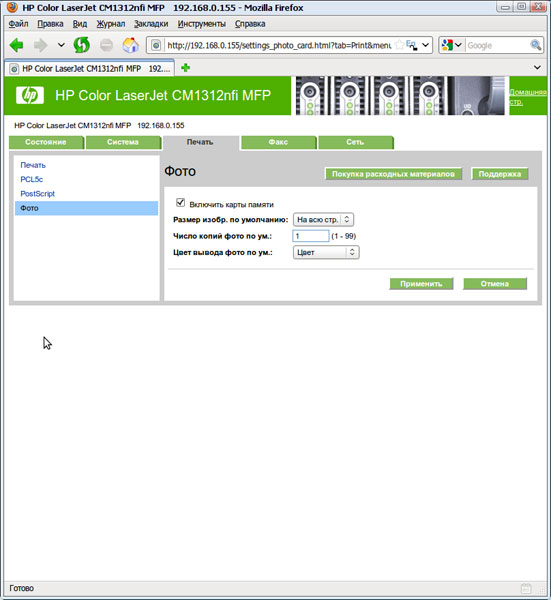
Task: Click the search magnifier icon
Action: tap(536, 45)
